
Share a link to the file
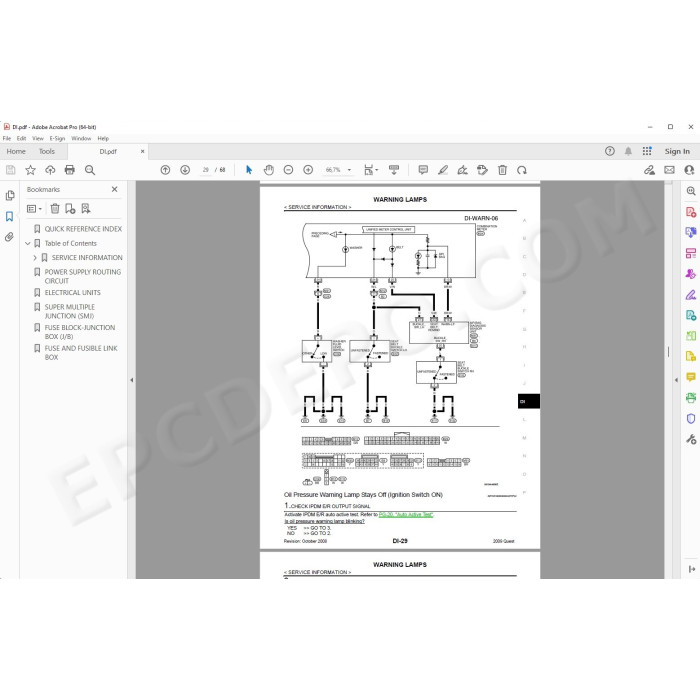pyautogui.click(x=649, y=170)
